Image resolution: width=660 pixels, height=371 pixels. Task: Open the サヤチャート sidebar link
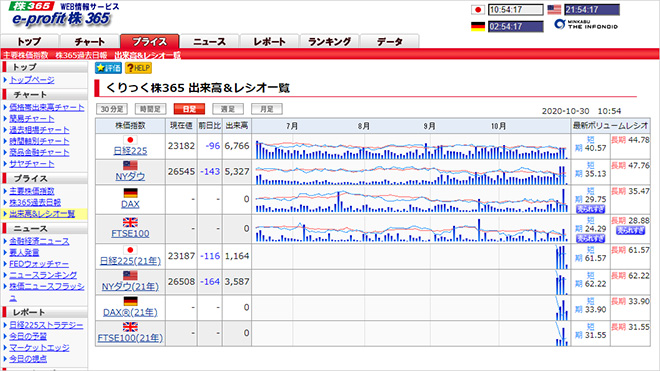coord(32,164)
